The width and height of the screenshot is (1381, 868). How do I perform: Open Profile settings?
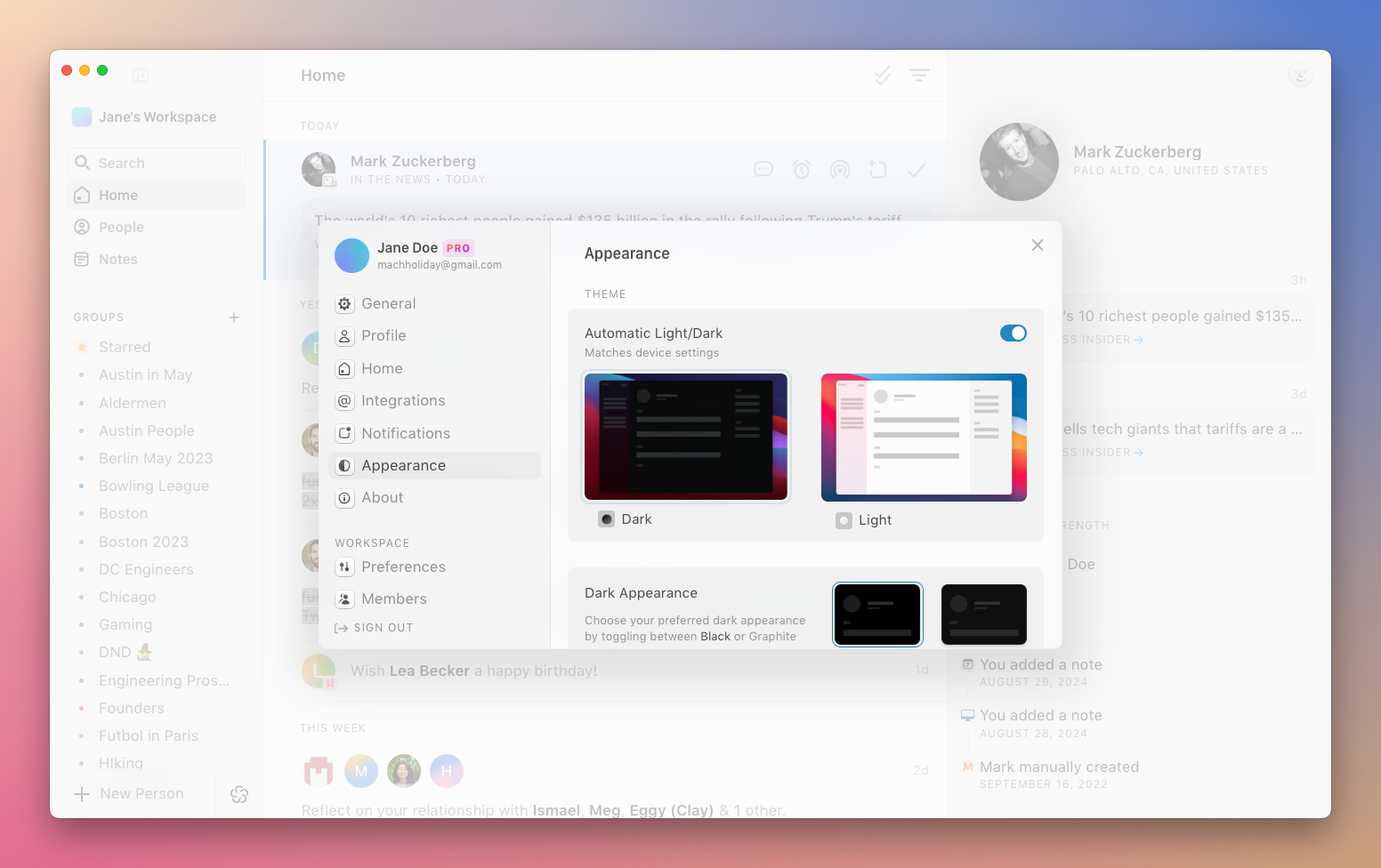(x=384, y=336)
